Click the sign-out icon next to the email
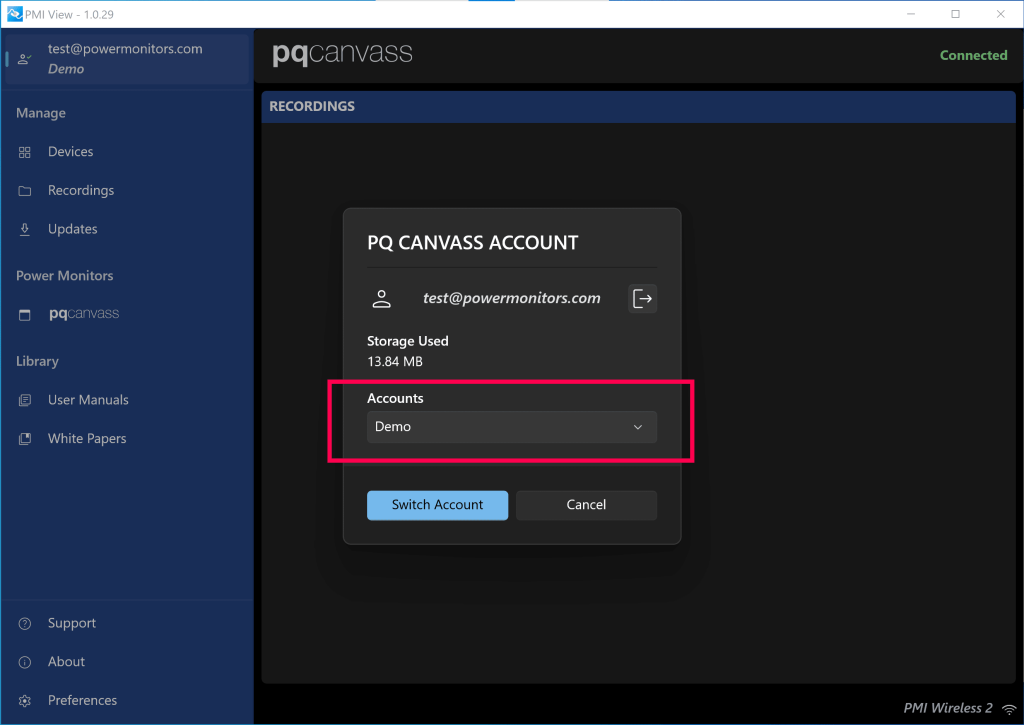This screenshot has width=1024, height=725. click(642, 298)
